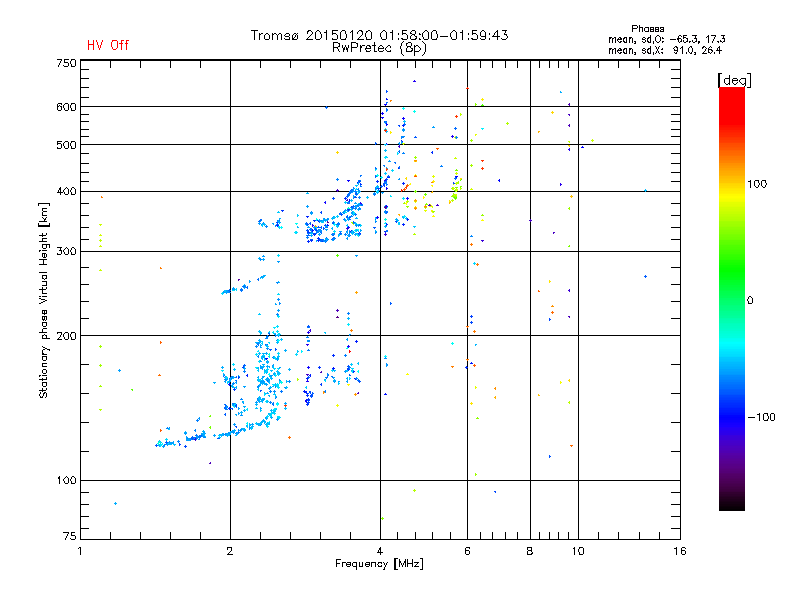Click the y-axis '750' tick label
Image resolution: width=800 pixels, height=600 pixels.
(66, 63)
